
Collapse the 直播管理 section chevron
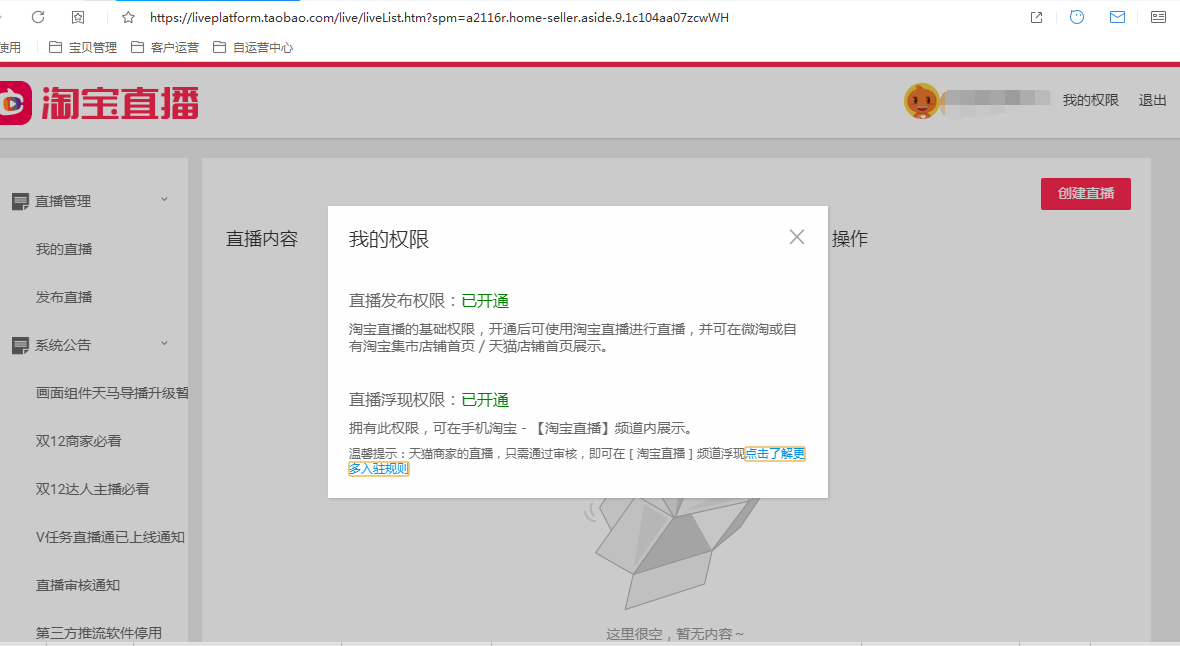(164, 200)
